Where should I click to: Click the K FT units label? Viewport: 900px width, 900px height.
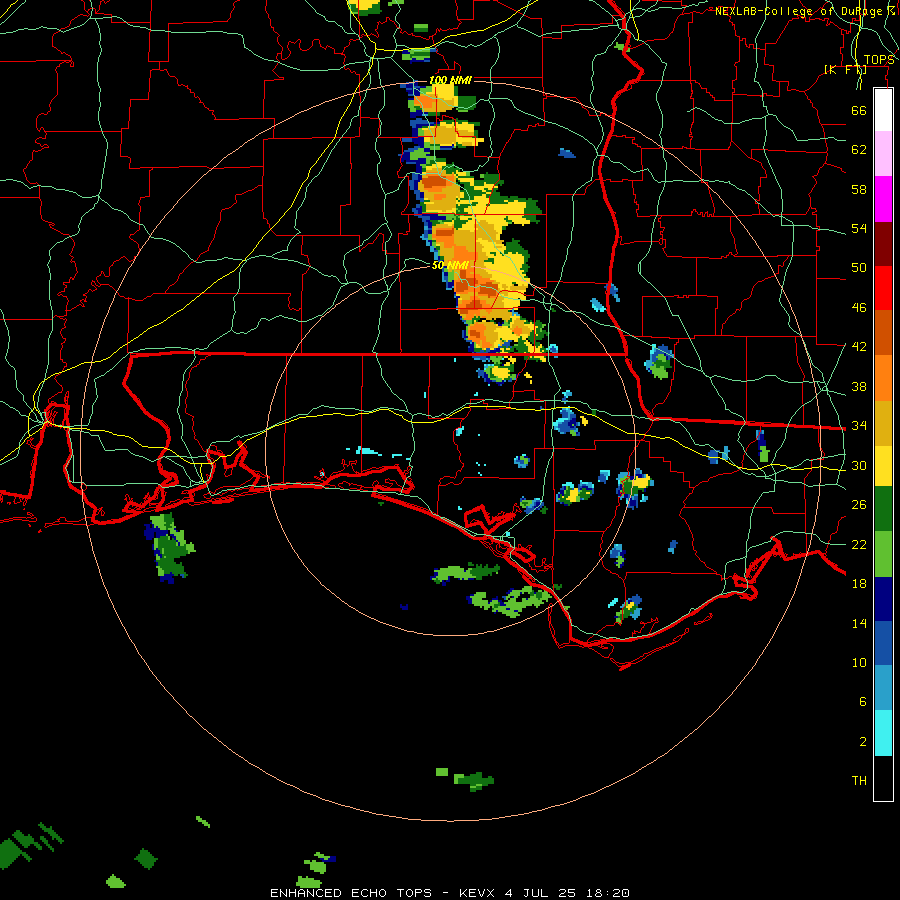845,69
